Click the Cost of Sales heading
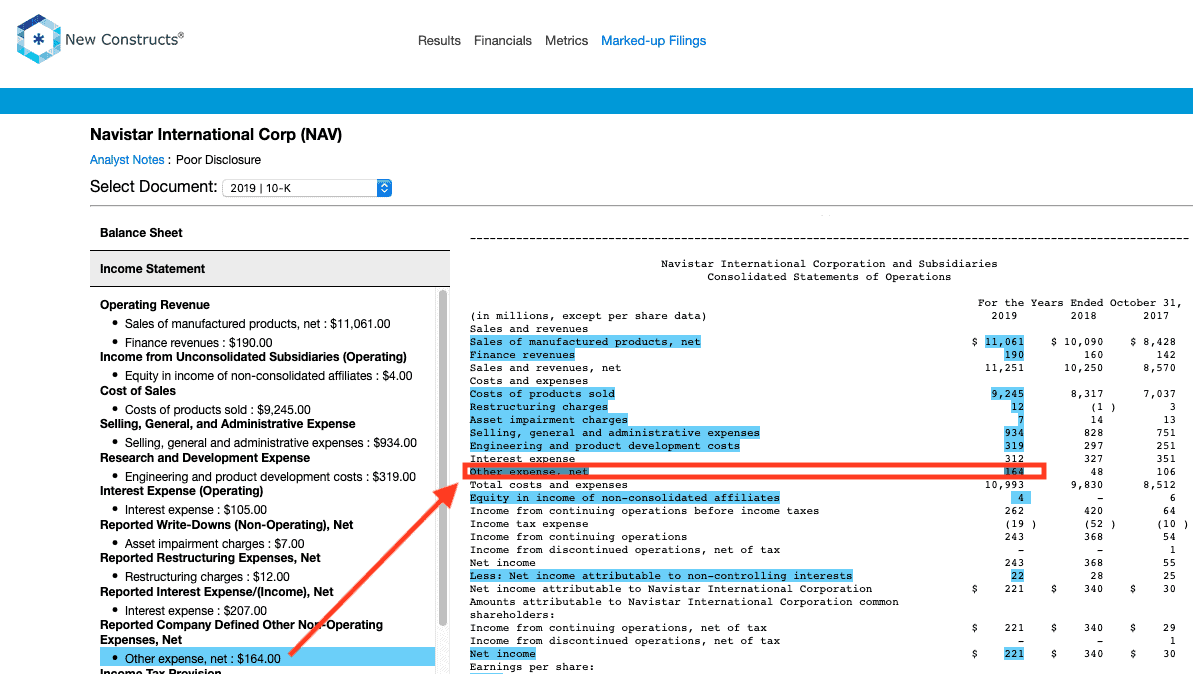This screenshot has width=1193, height=674. 138,390
